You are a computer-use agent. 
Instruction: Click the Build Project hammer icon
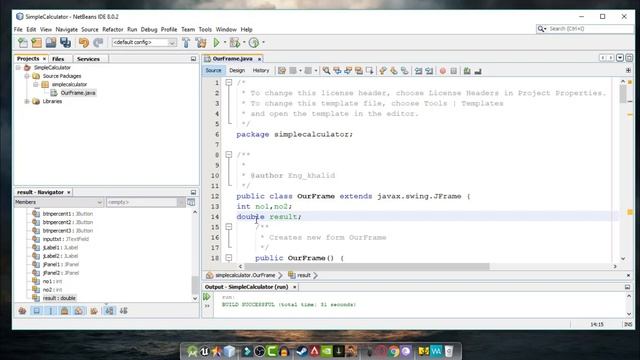click(x=186, y=42)
